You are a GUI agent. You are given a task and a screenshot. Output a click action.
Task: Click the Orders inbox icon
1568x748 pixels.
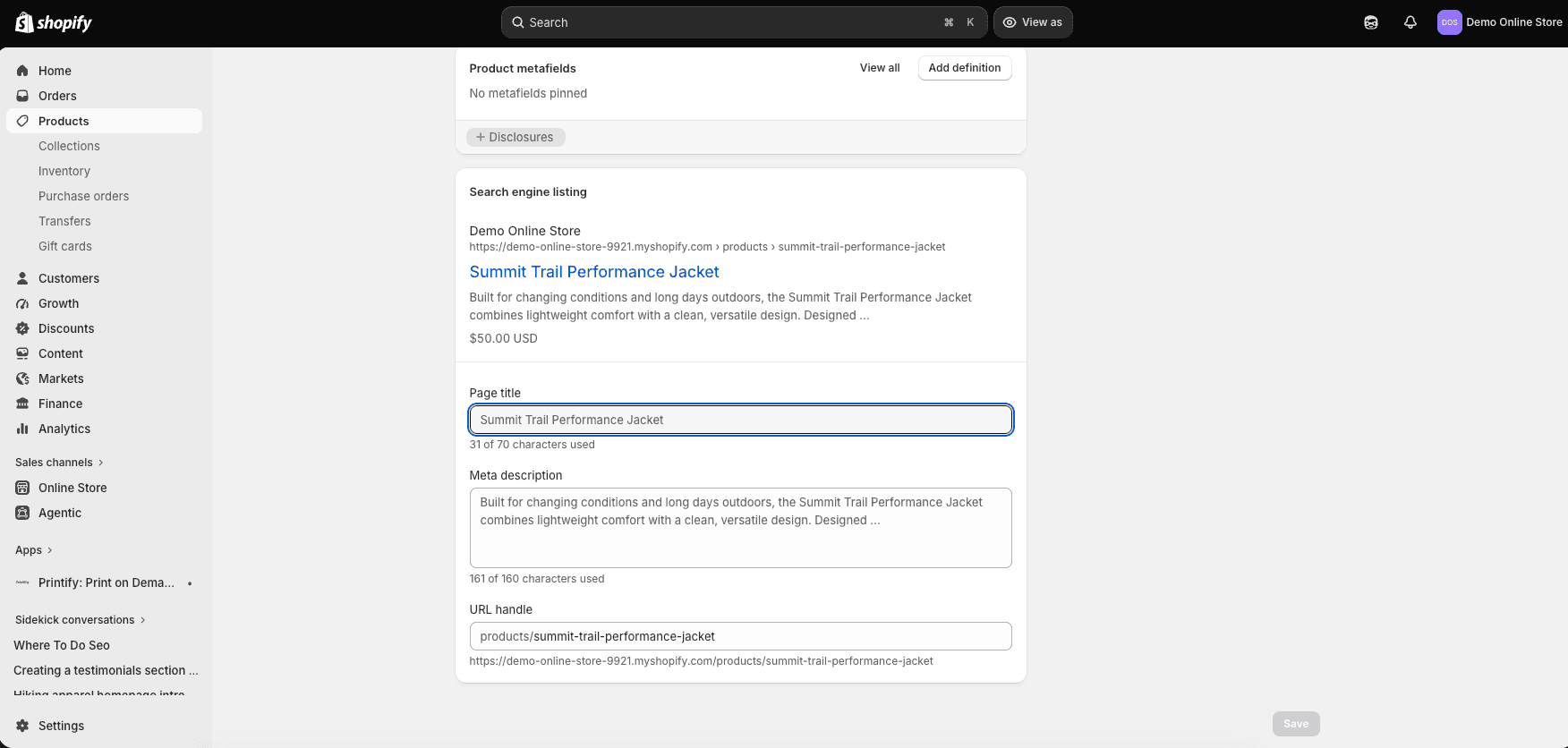tap(22, 96)
